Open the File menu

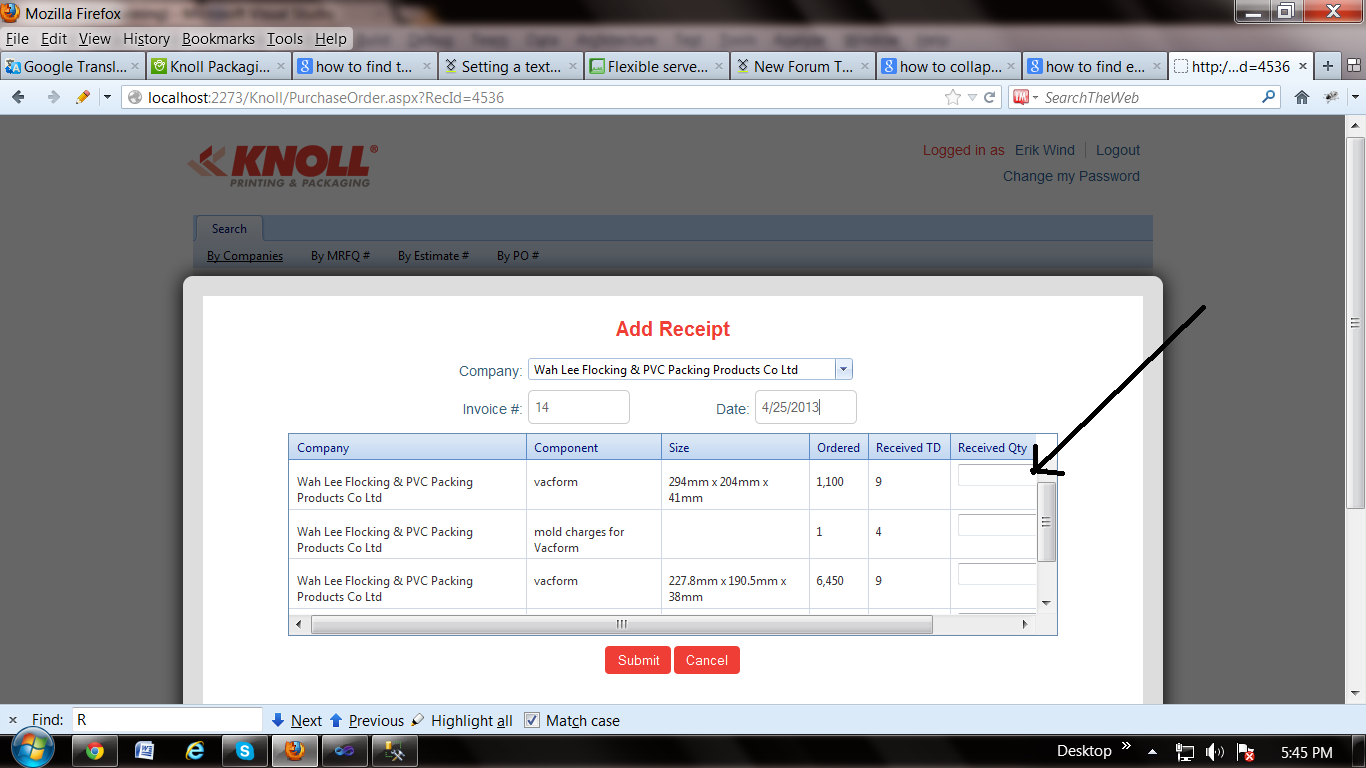[17, 39]
